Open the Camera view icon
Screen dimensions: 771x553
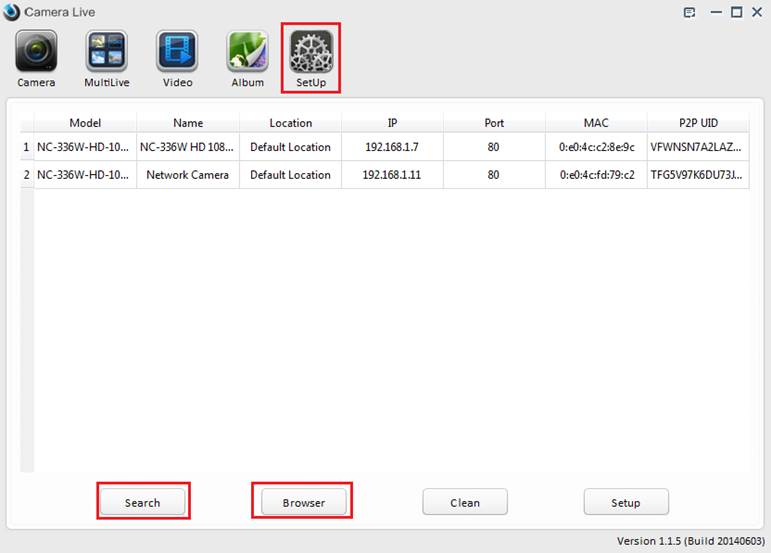[x=36, y=51]
